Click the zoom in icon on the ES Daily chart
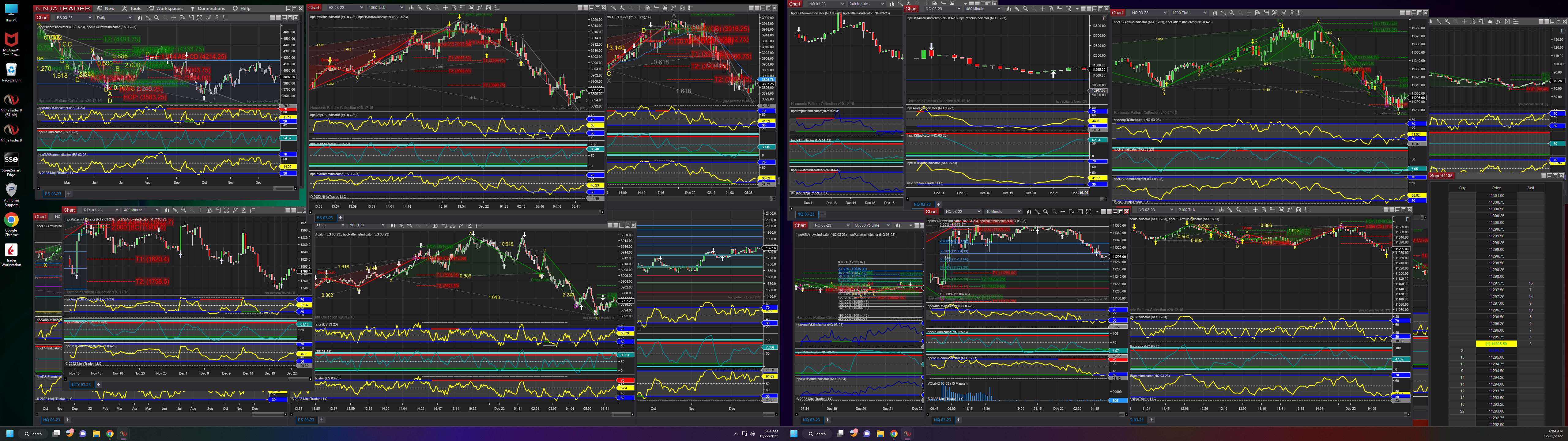The height and width of the screenshot is (441, 1568). (x=156, y=18)
